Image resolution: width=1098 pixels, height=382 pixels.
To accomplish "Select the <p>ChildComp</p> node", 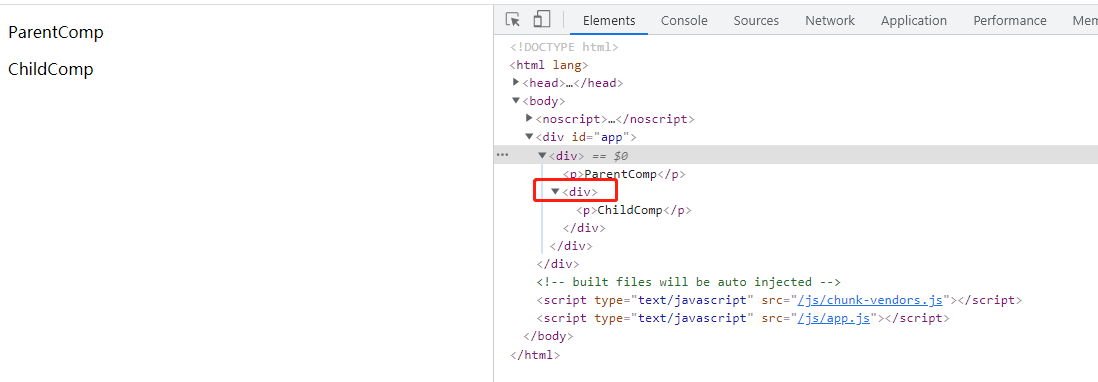I will (x=634, y=210).
